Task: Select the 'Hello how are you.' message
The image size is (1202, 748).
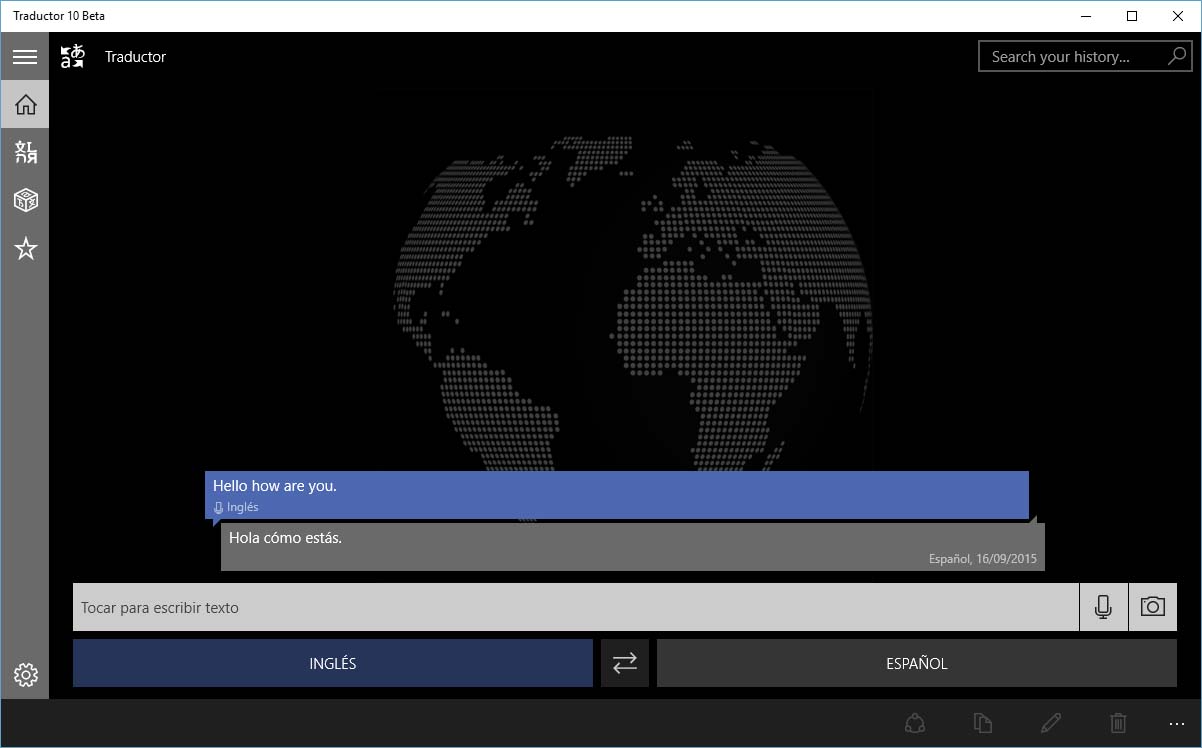Action: pos(617,495)
